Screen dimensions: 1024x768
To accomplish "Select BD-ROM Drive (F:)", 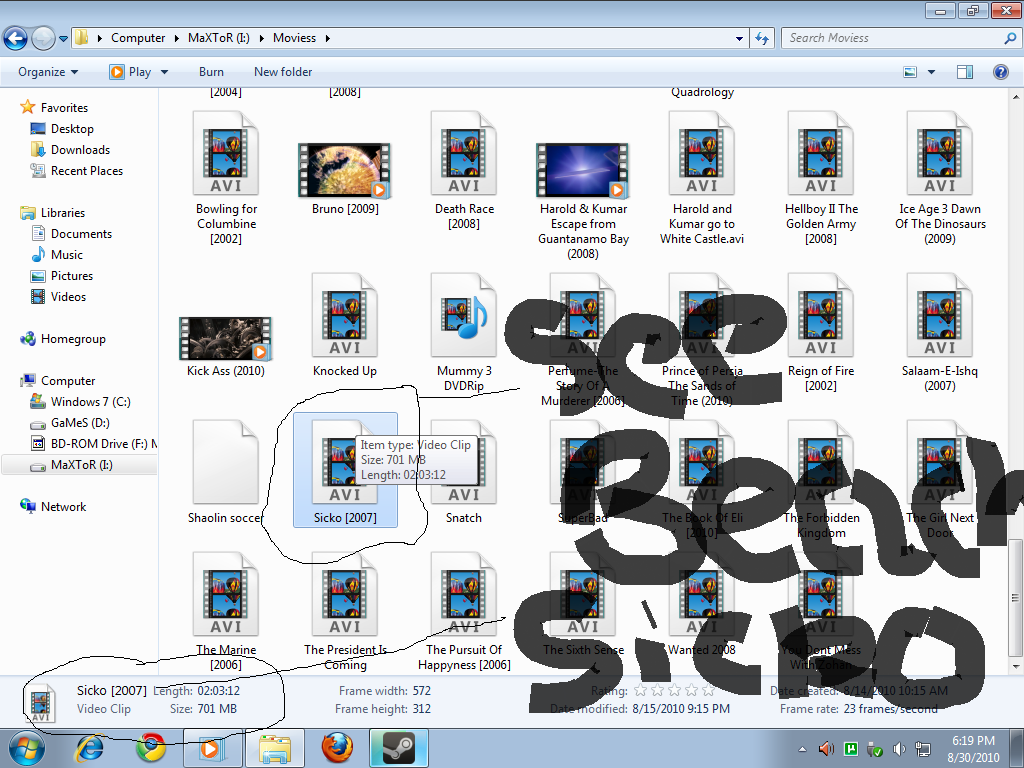I will (x=95, y=443).
